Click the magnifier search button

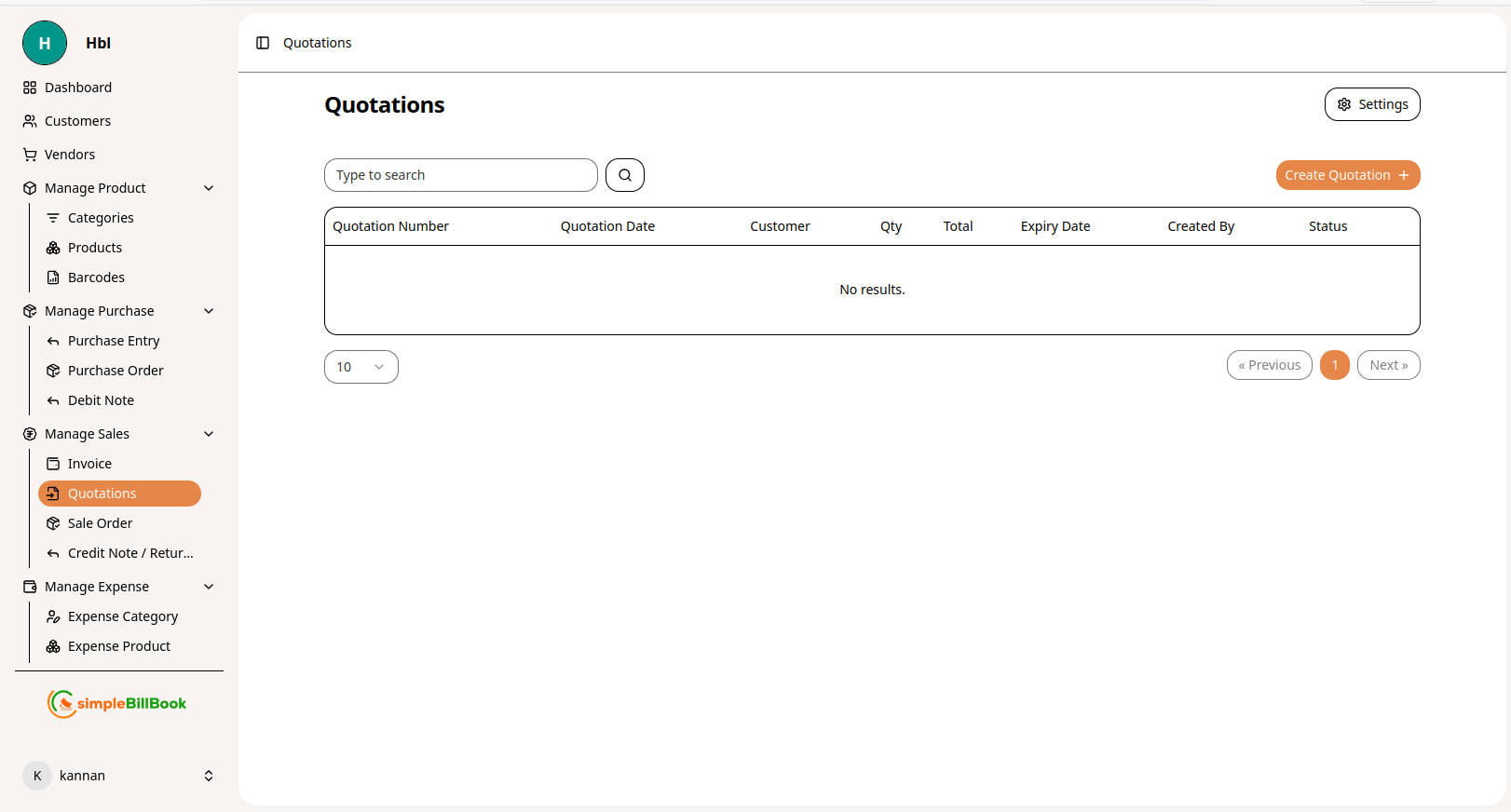(x=625, y=175)
